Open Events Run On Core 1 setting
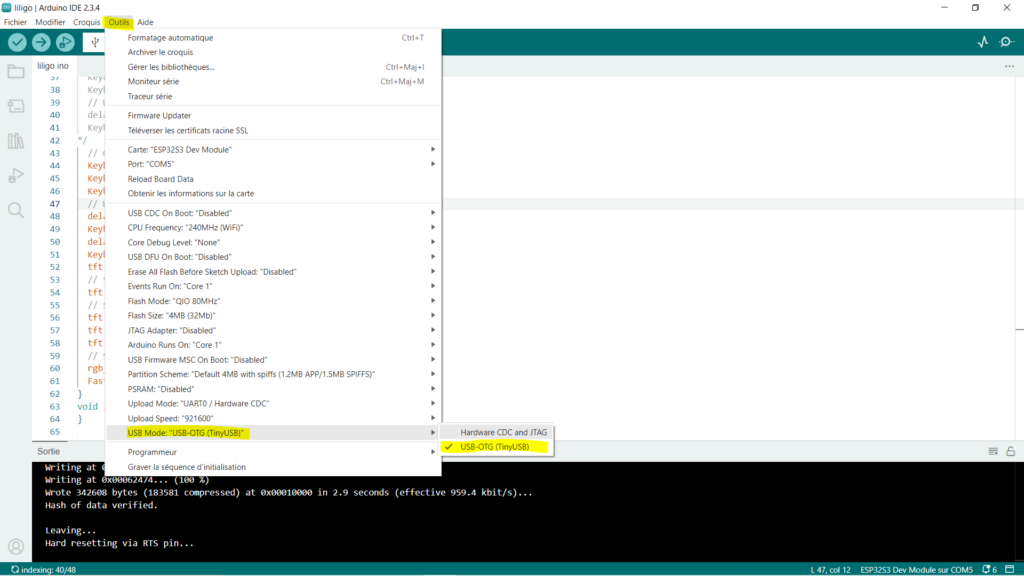This screenshot has width=1024, height=576. pos(274,286)
